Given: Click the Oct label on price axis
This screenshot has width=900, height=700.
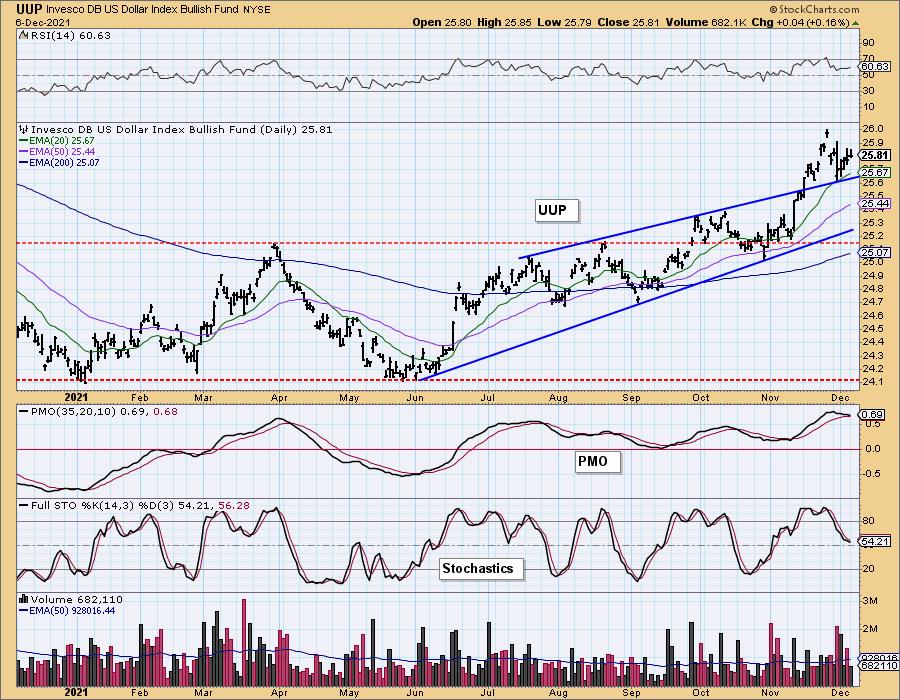Looking at the screenshot, I should tap(700, 398).
